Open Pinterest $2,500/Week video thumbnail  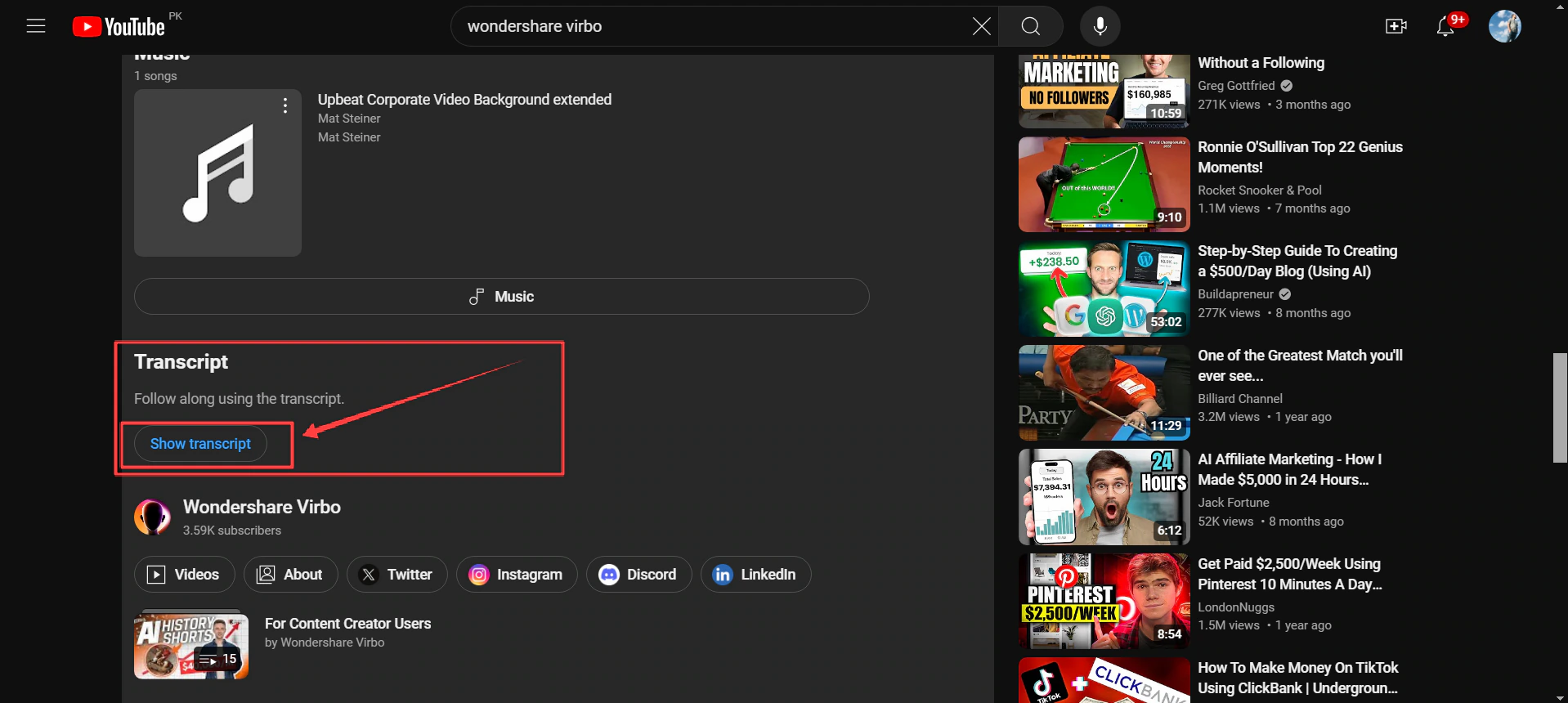[1104, 601]
